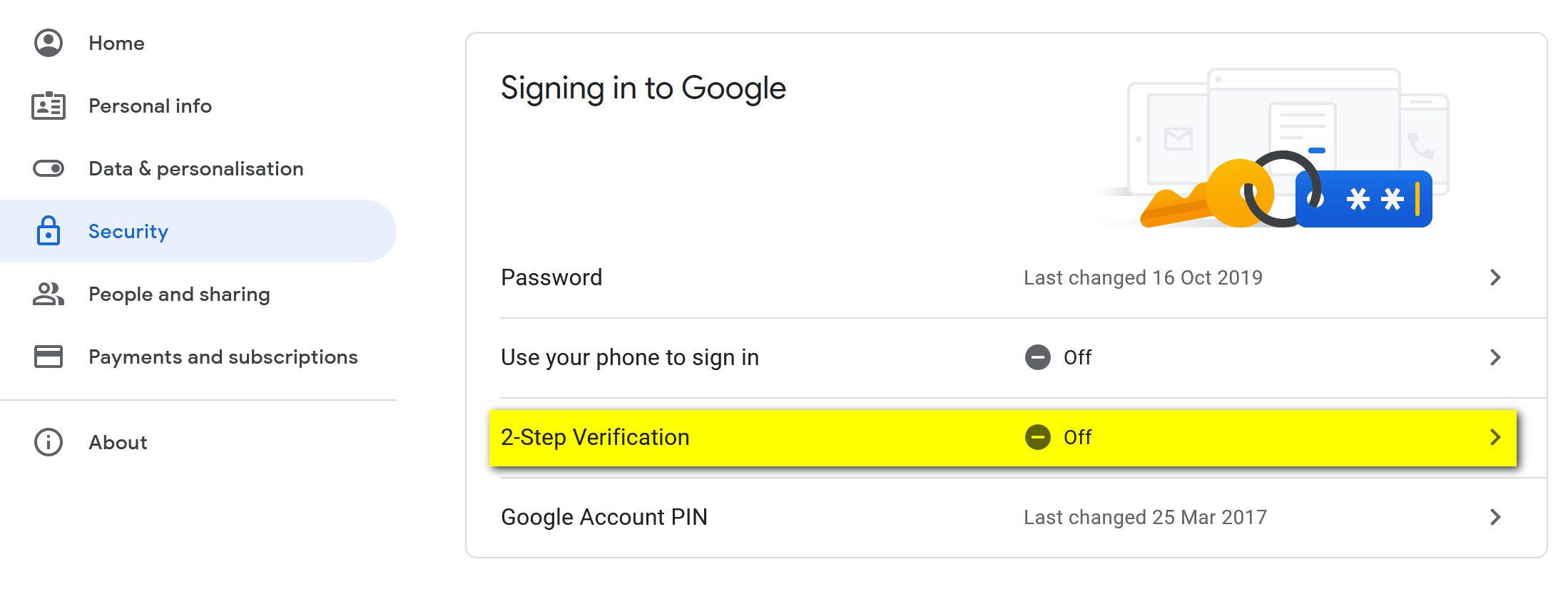Open the Personal info section
Viewport: 1568px width, 589px height.
[x=150, y=106]
